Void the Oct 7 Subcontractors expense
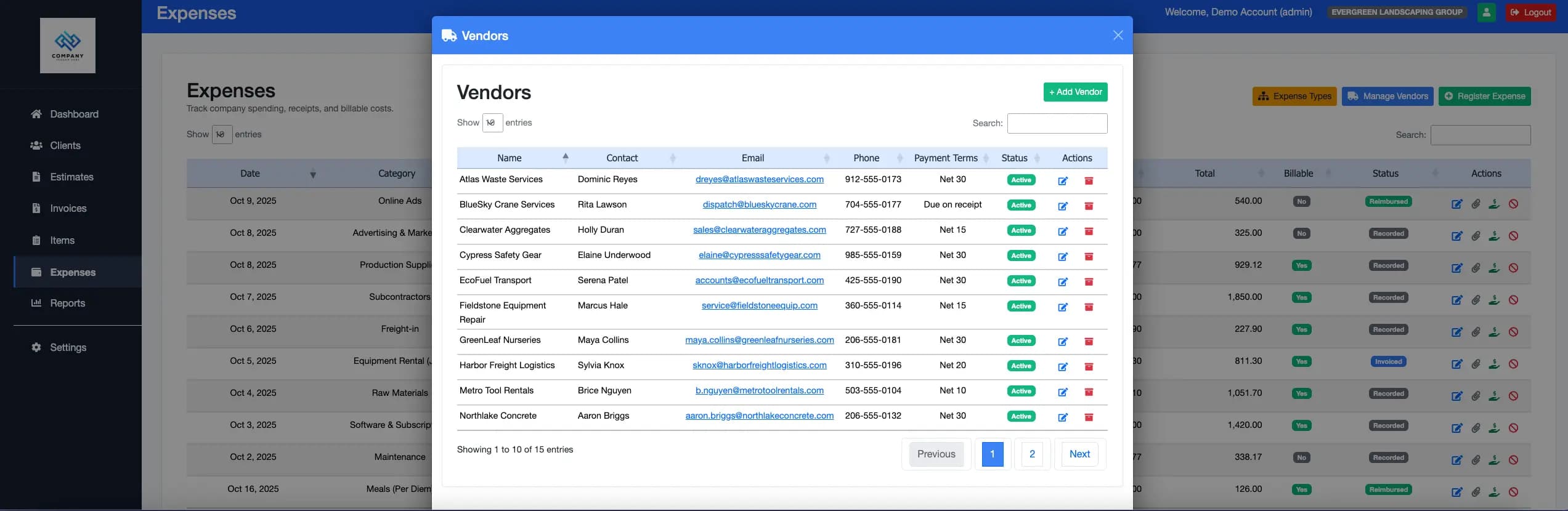 pos(1513,300)
